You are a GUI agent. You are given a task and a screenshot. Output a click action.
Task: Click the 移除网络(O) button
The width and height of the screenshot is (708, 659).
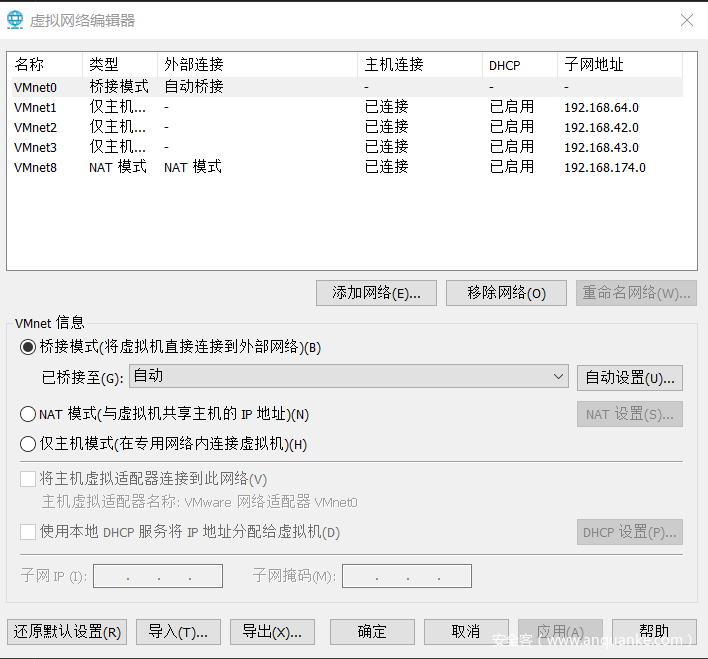coord(507,293)
